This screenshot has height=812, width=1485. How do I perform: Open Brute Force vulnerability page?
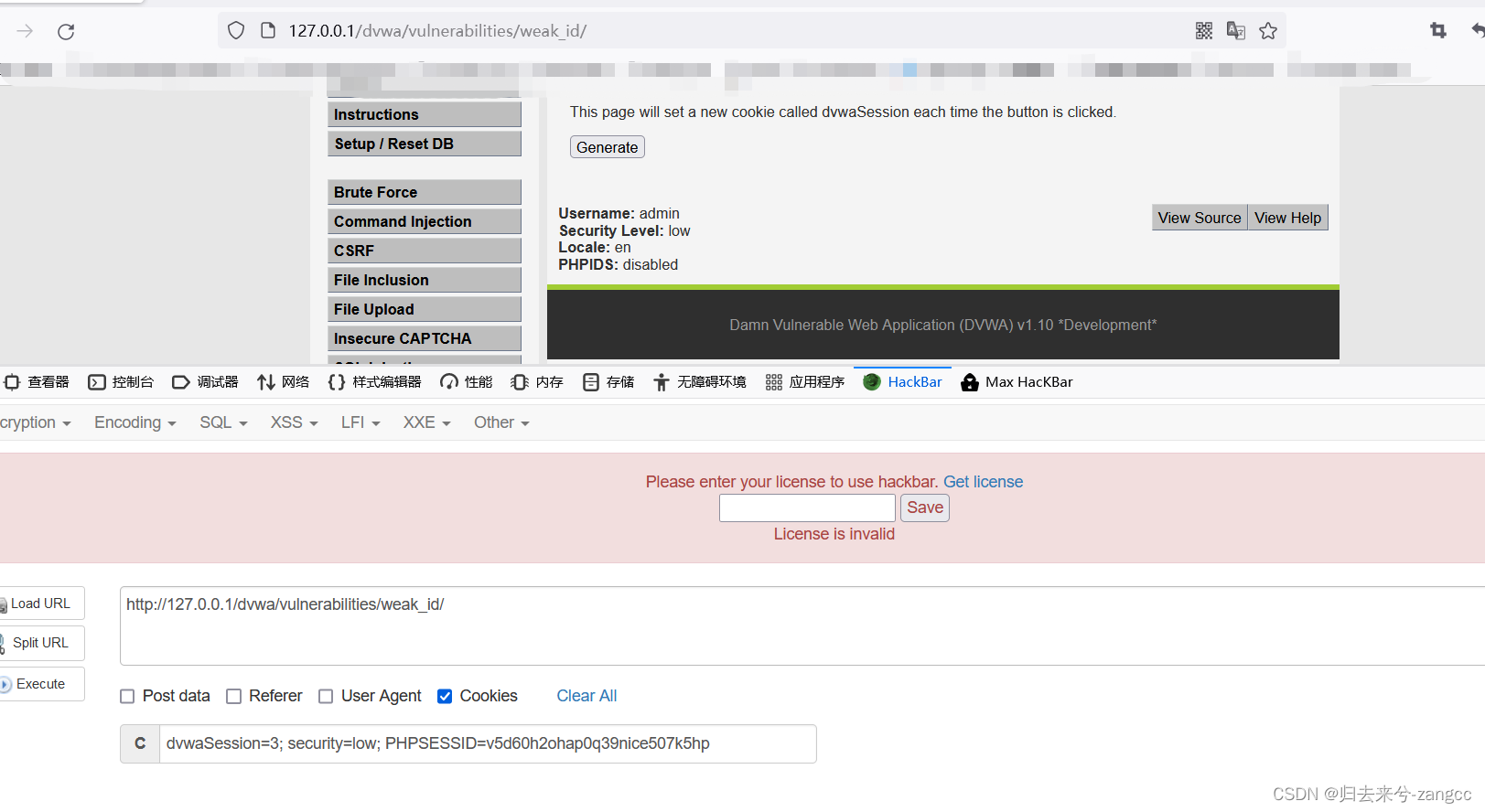tap(425, 192)
